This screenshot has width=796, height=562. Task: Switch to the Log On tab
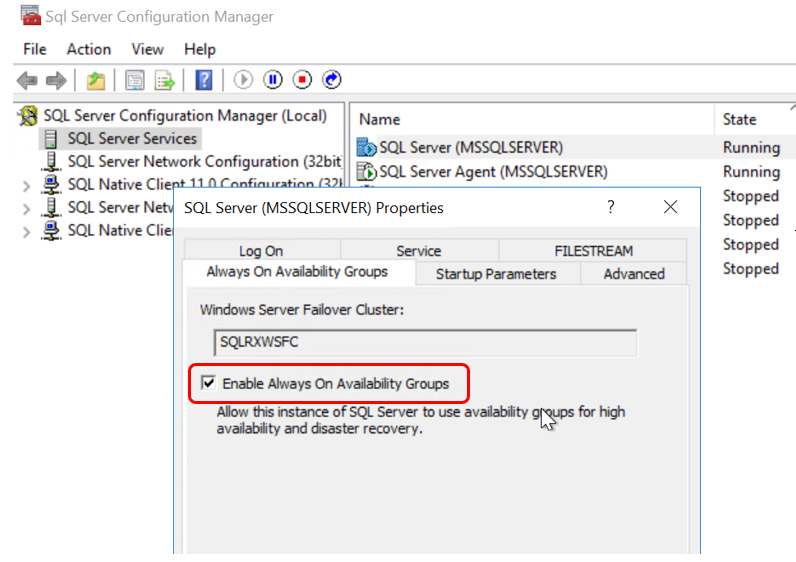[261, 251]
